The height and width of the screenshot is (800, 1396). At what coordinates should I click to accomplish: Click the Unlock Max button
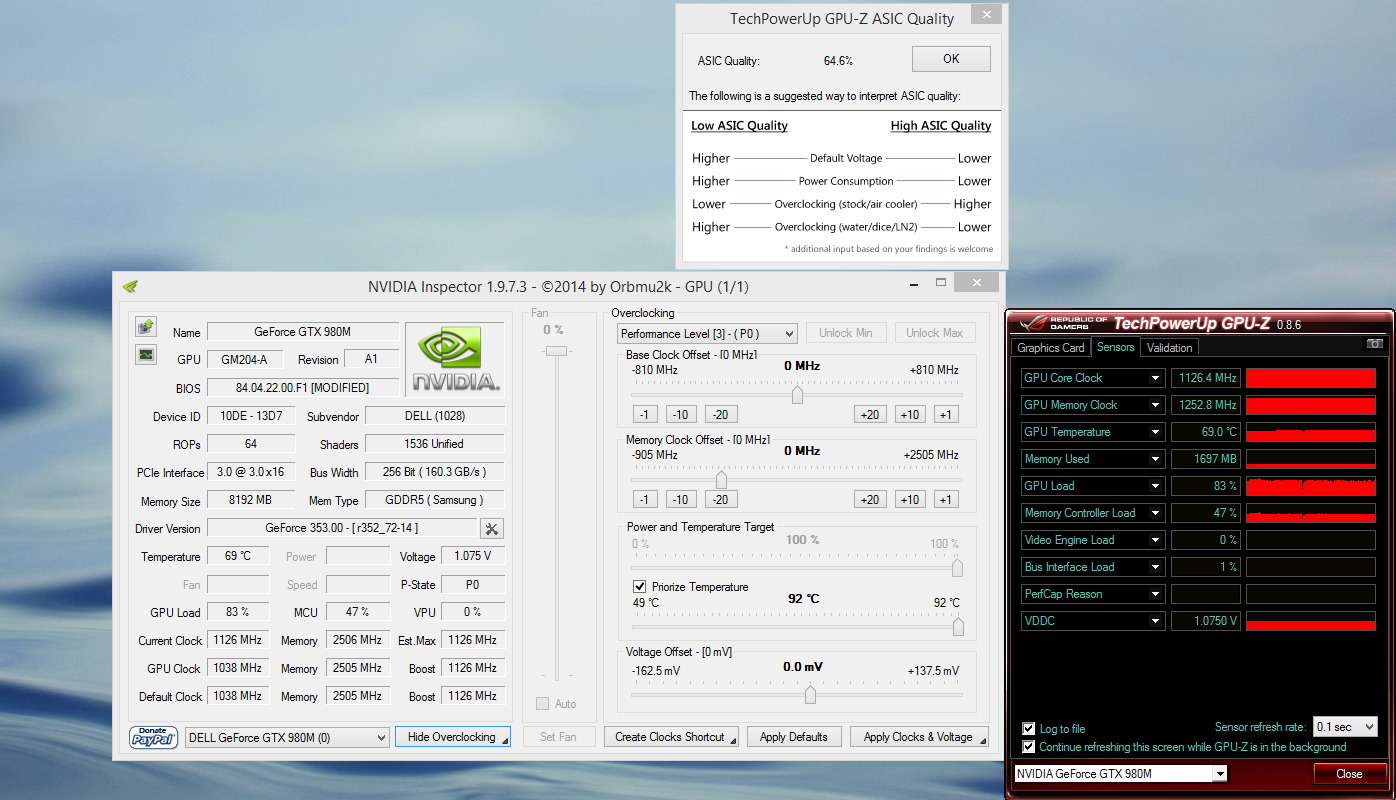click(934, 333)
